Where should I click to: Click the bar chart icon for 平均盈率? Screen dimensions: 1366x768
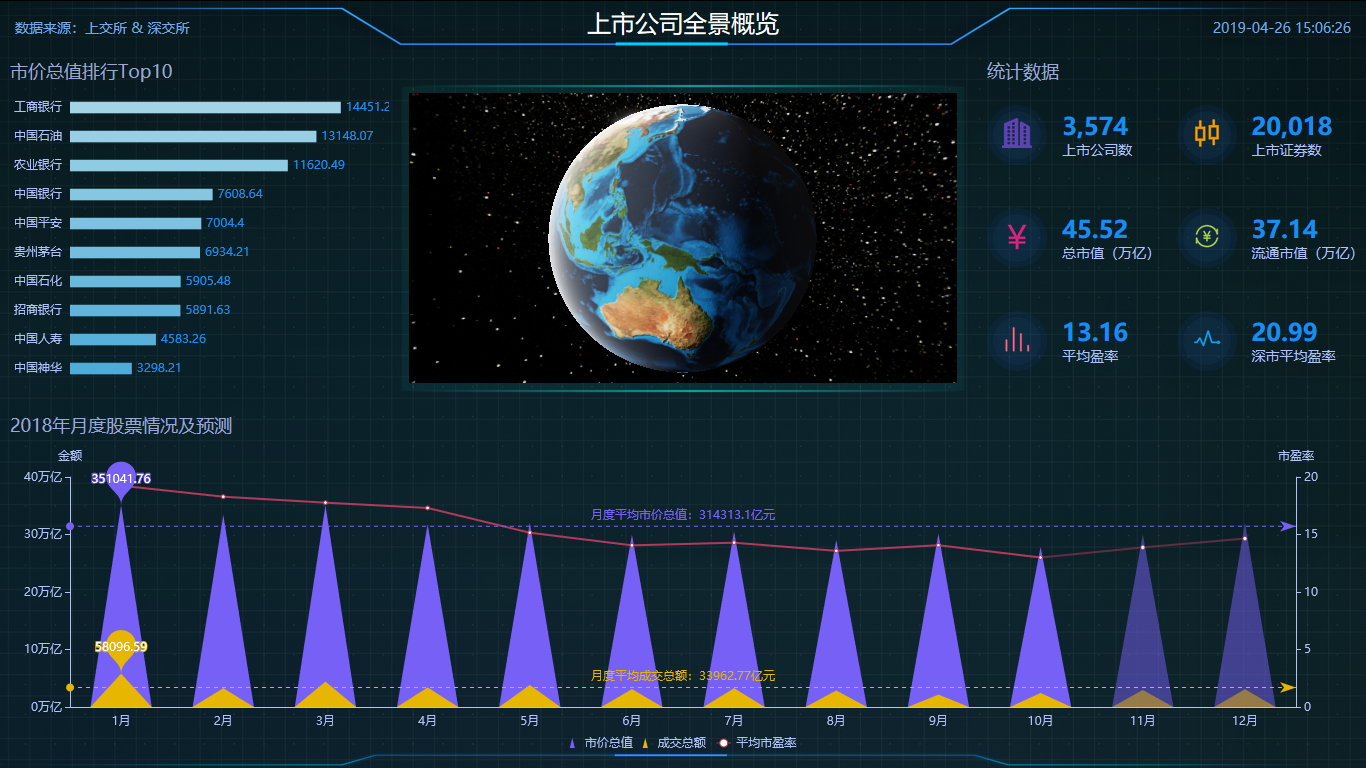click(x=1017, y=340)
